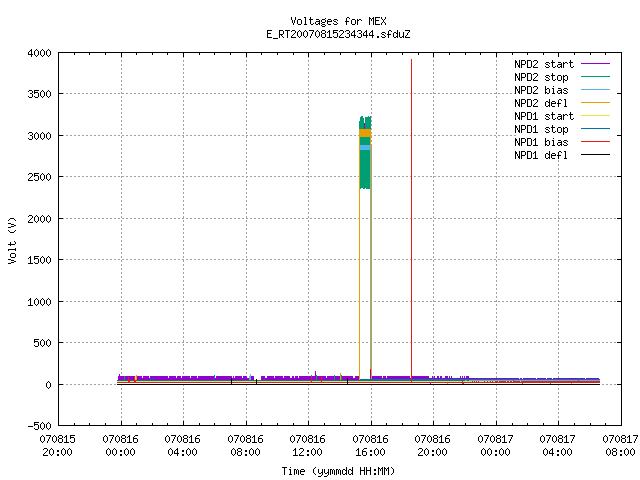Viewport: 640px width, 480px height.
Task: Click the filename 'E_RT20070815234344.sfduZ' subtitle
Action: tap(338, 34)
